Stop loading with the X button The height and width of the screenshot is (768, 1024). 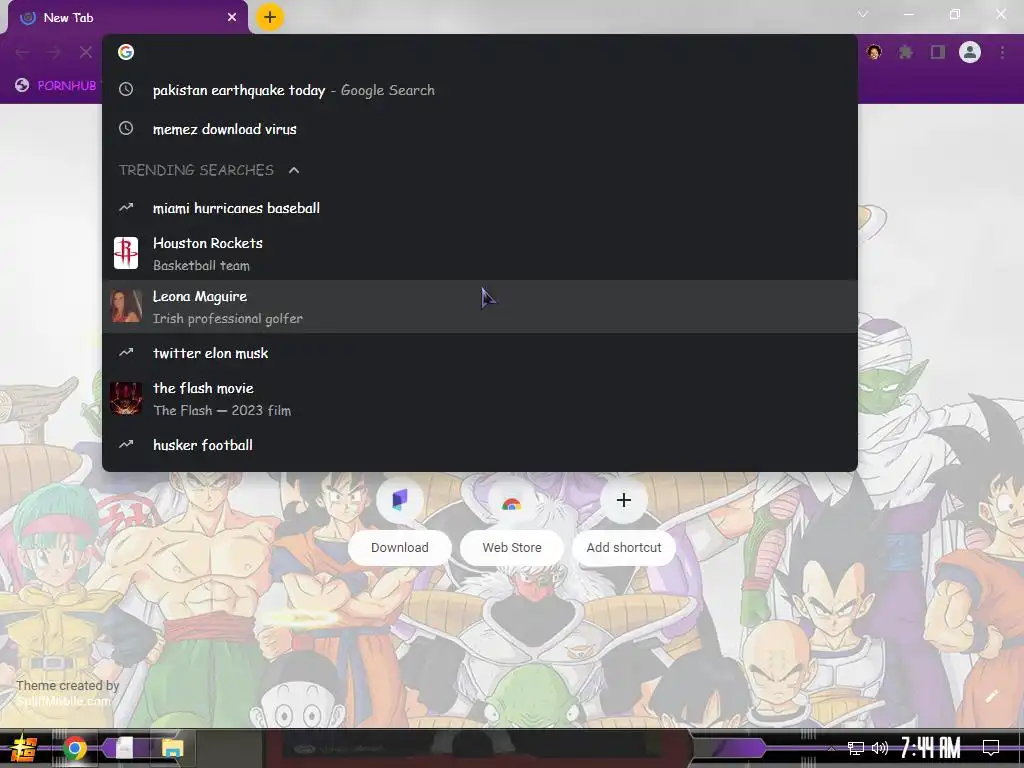pos(86,52)
